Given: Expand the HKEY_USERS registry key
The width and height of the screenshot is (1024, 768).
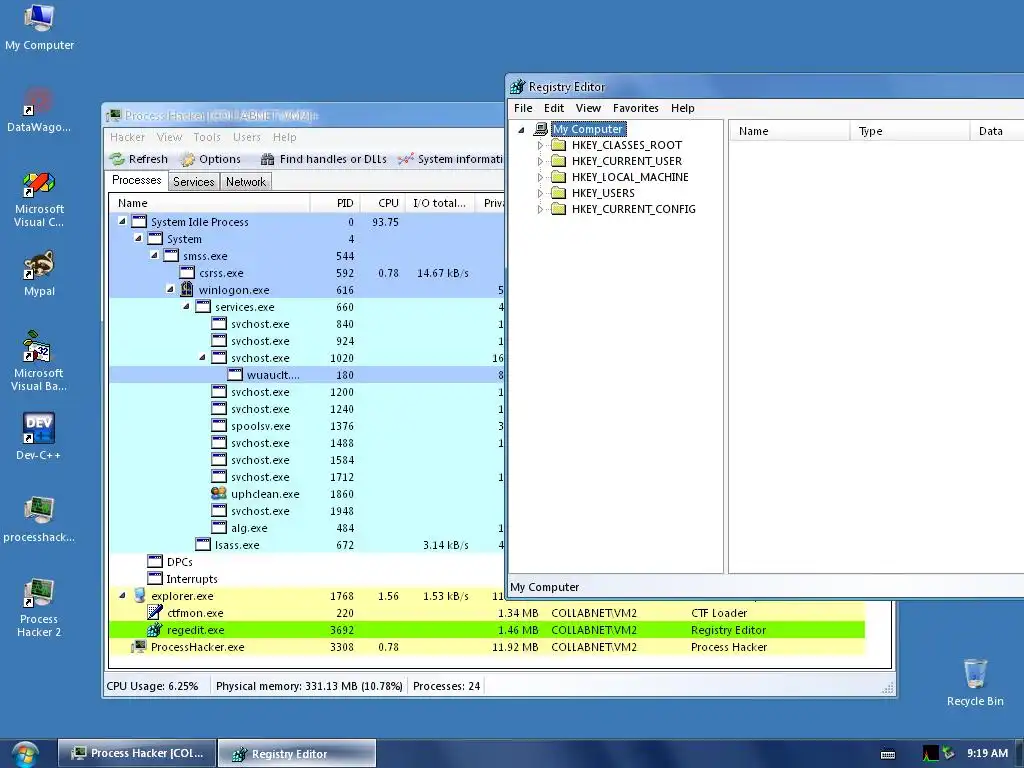Looking at the screenshot, I should pyautogui.click(x=540, y=193).
